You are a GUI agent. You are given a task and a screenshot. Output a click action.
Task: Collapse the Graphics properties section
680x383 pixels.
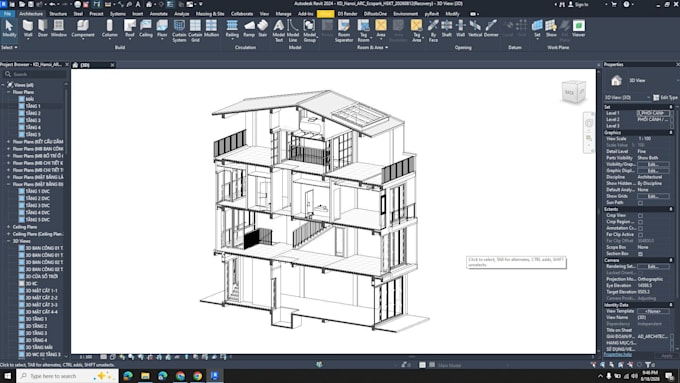[x=671, y=132]
